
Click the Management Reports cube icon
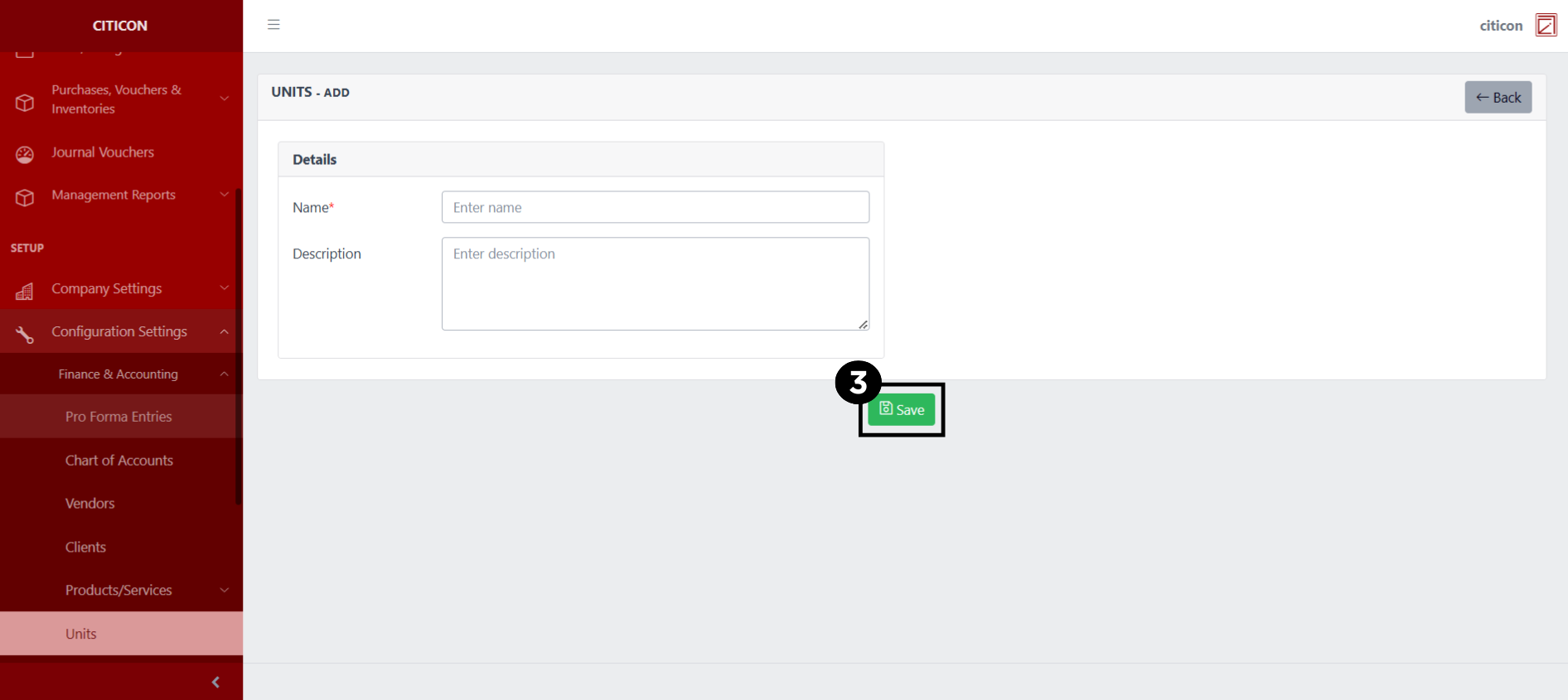pos(25,197)
